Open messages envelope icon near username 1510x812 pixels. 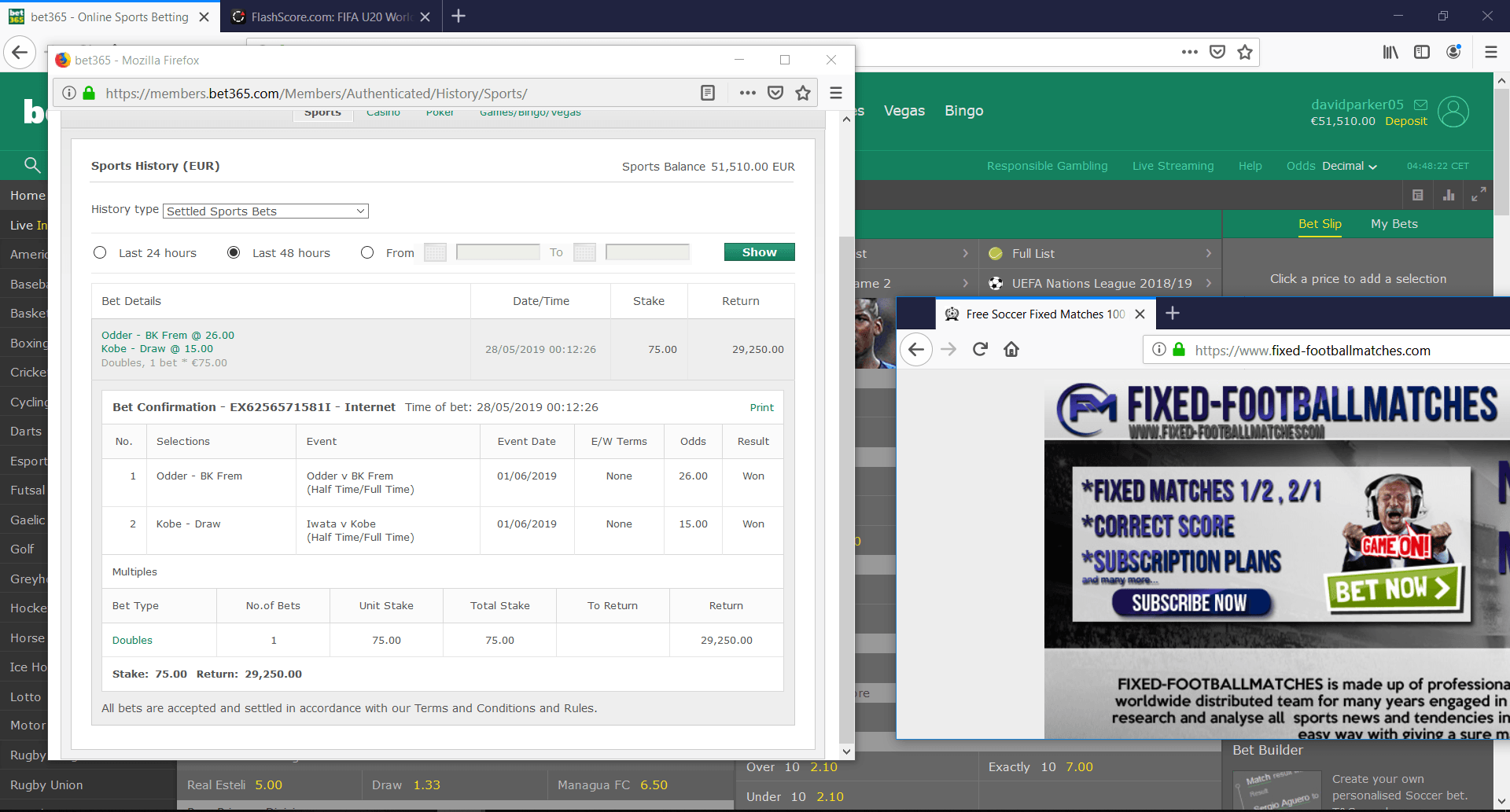pyautogui.click(x=1420, y=105)
